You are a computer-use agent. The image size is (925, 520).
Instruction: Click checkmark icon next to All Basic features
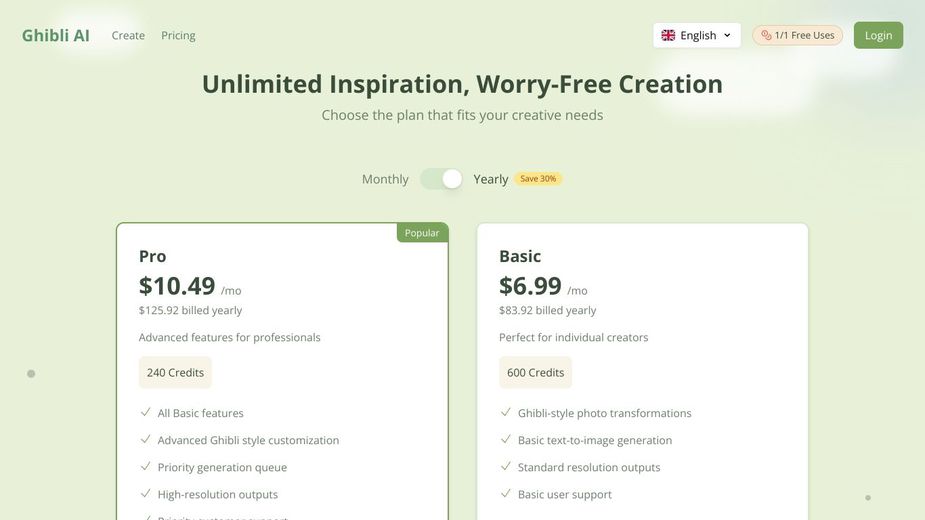(146, 412)
